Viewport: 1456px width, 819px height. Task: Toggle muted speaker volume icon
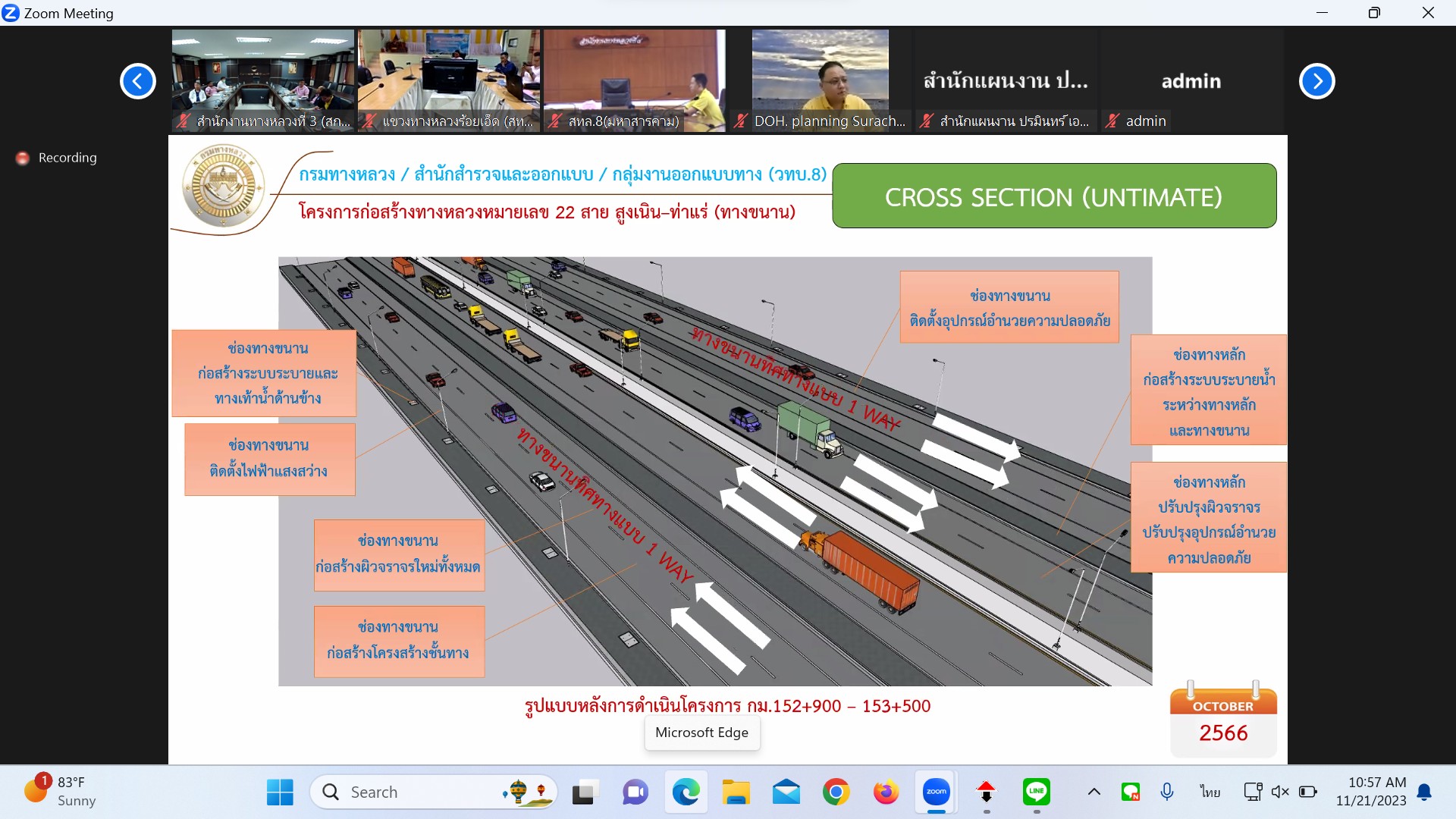(1280, 792)
